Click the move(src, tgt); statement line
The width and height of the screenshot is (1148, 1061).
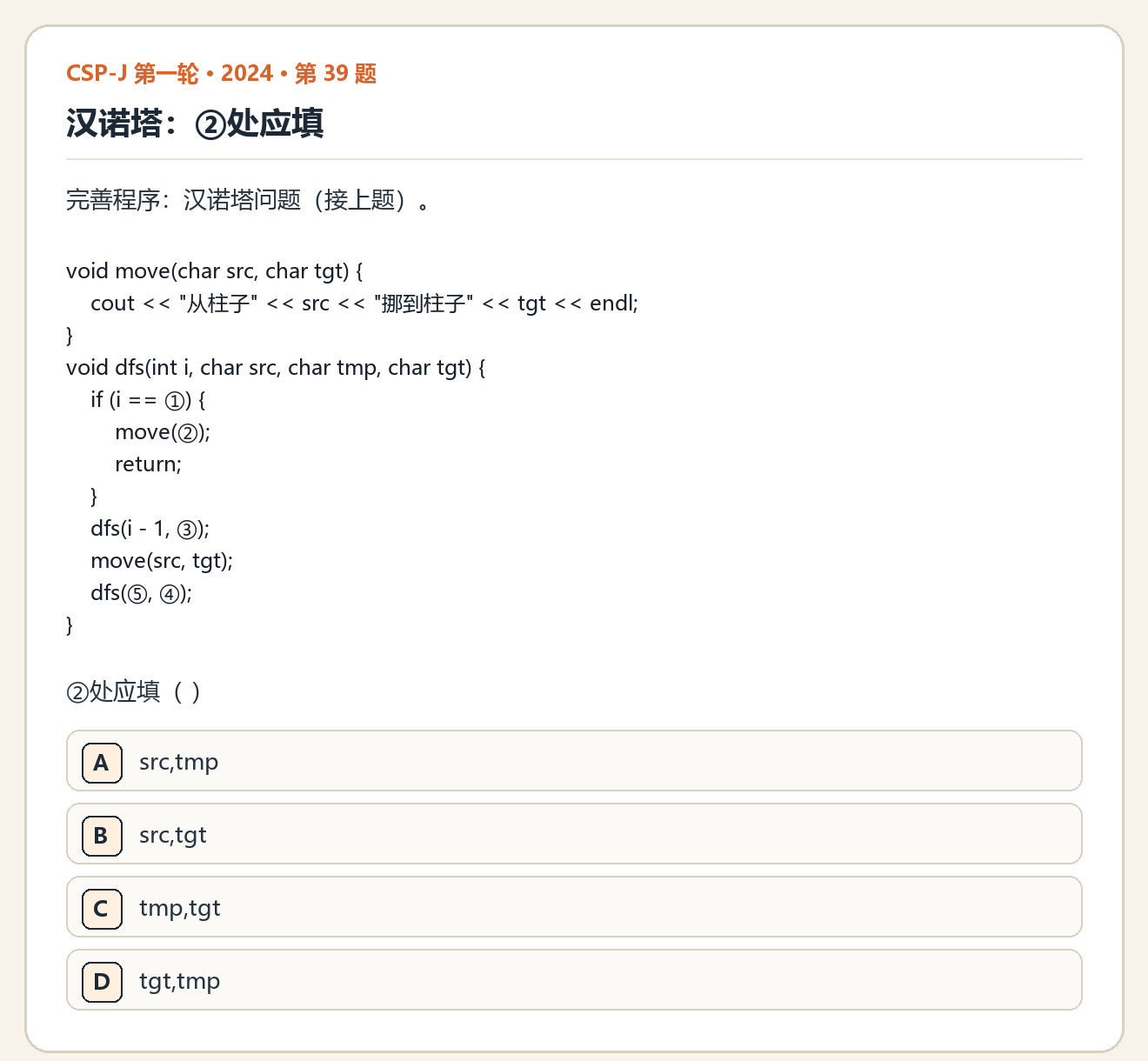tap(162, 561)
